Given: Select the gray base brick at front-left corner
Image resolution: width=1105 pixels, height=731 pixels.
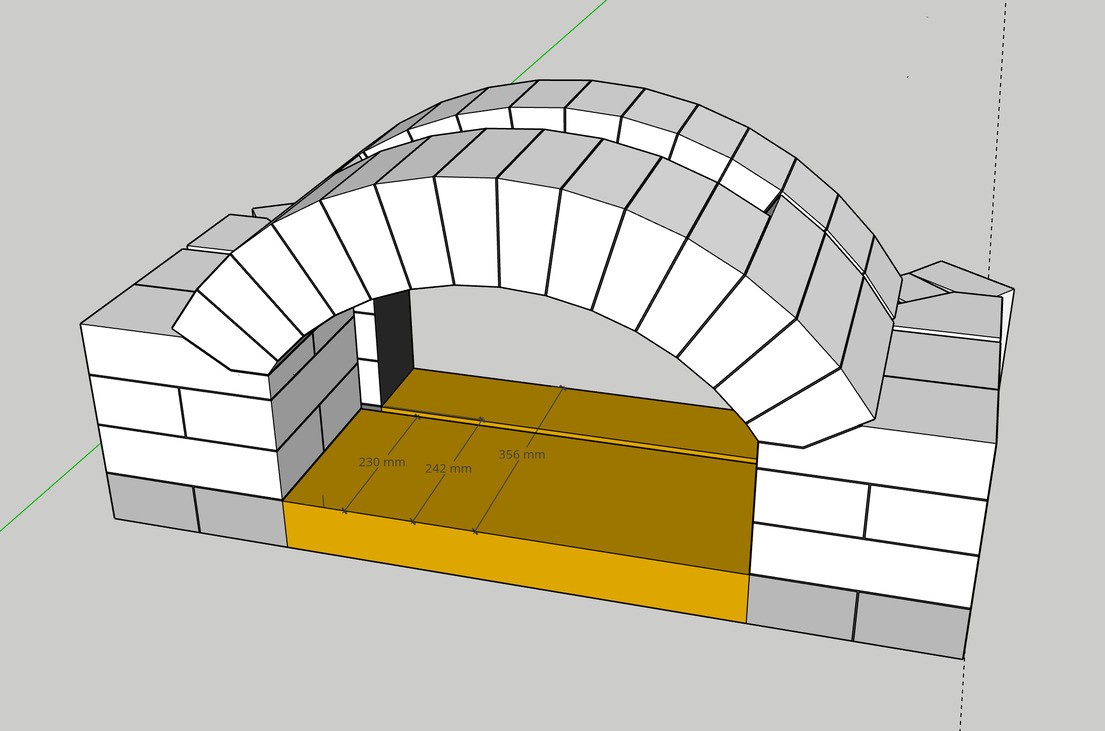Looking at the screenshot, I should point(152,500).
